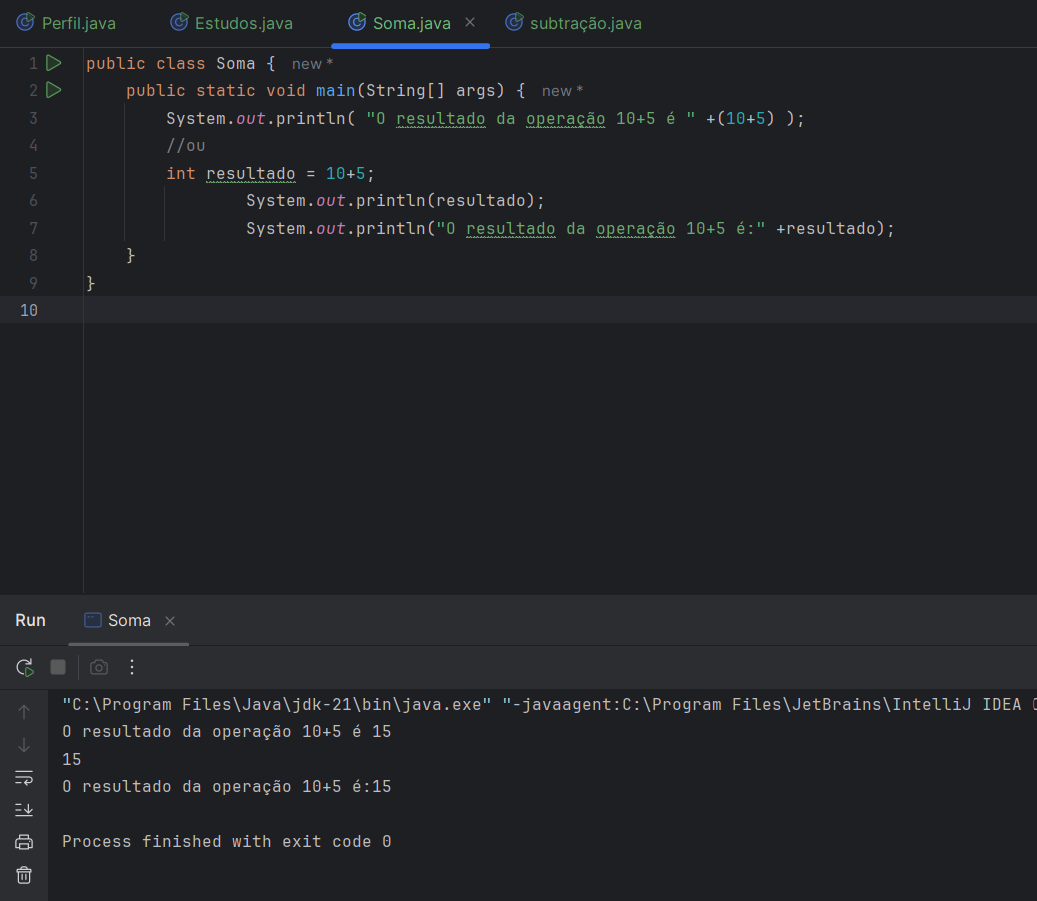Click the Run tool window label
1037x901 pixels.
click(x=30, y=621)
